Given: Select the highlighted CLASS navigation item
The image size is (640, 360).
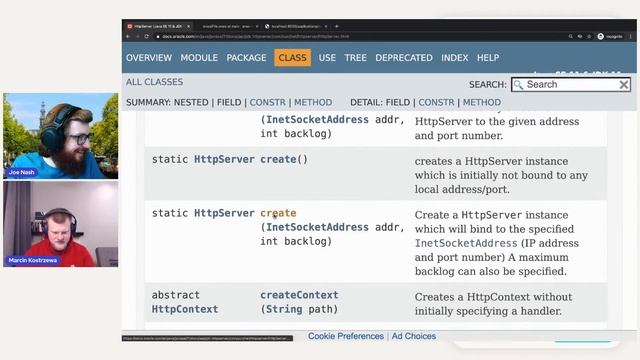Looking at the screenshot, I should (292, 58).
